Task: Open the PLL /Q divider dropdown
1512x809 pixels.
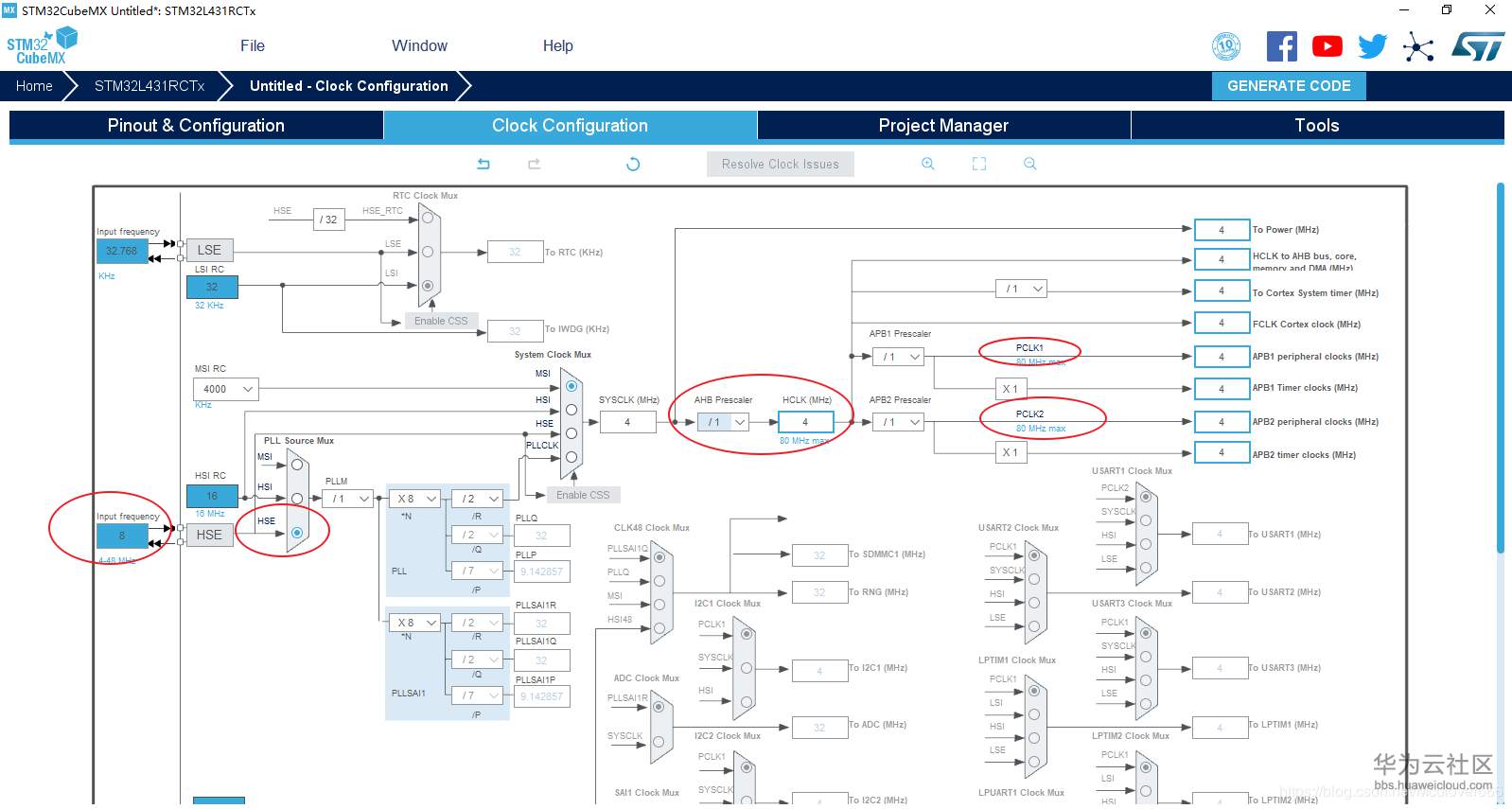Action: pos(478,535)
